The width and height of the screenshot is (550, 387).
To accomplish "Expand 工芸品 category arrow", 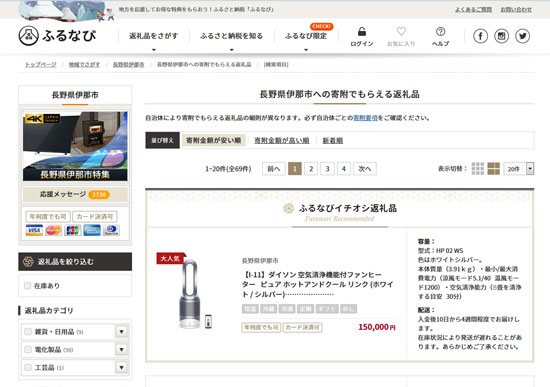I will pyautogui.click(x=121, y=367).
